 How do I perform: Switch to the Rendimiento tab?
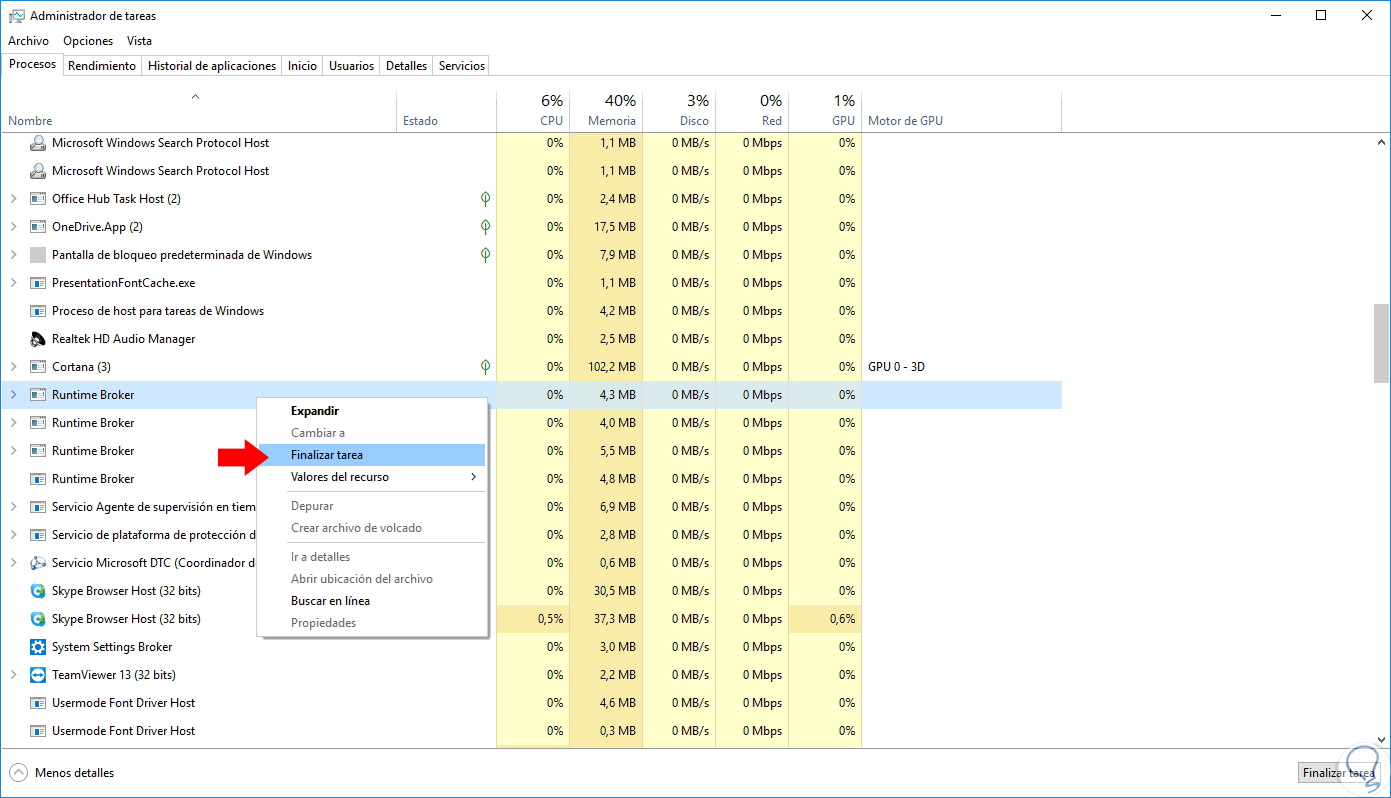point(102,66)
